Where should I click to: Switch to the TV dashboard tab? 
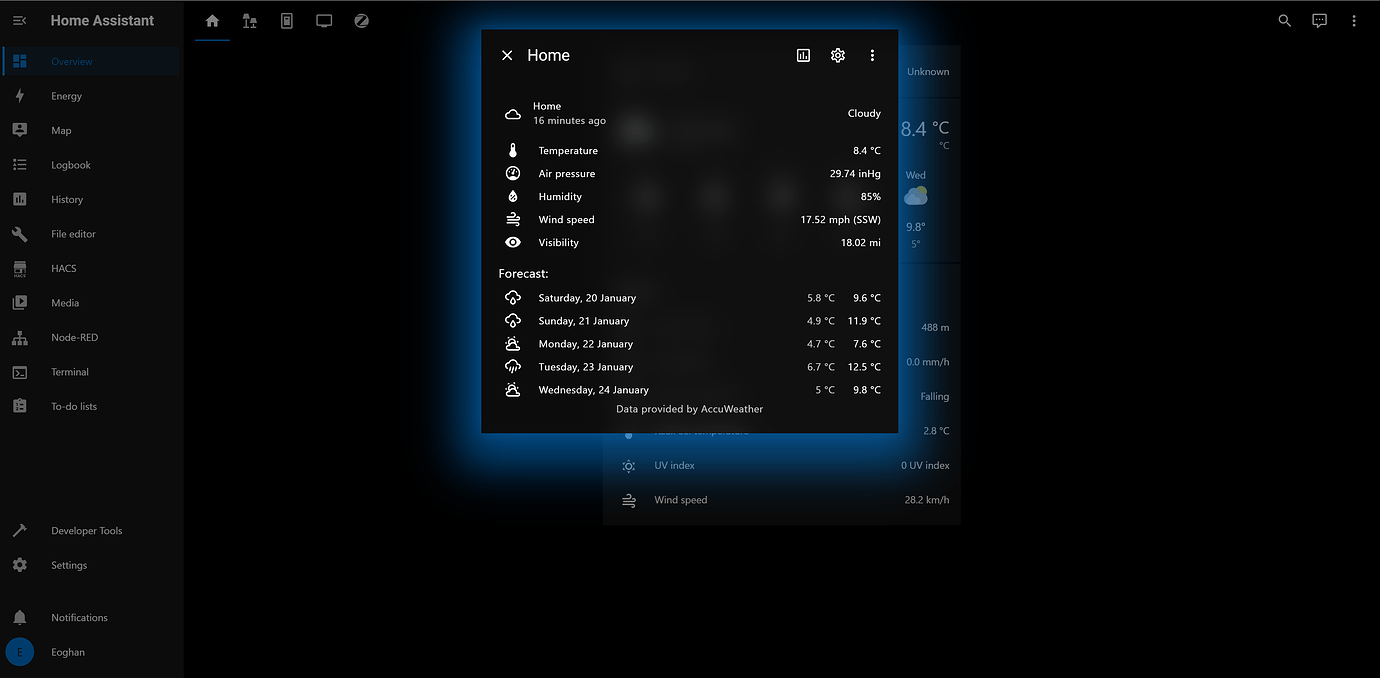point(324,20)
